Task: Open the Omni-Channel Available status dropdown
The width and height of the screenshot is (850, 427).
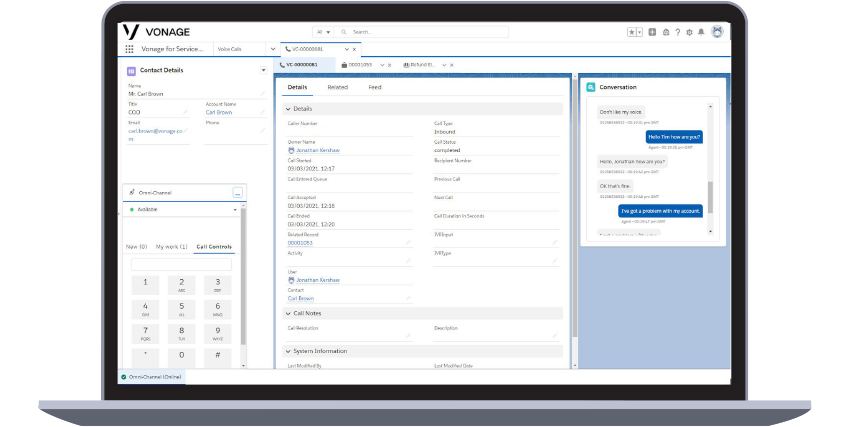Action: point(236,210)
